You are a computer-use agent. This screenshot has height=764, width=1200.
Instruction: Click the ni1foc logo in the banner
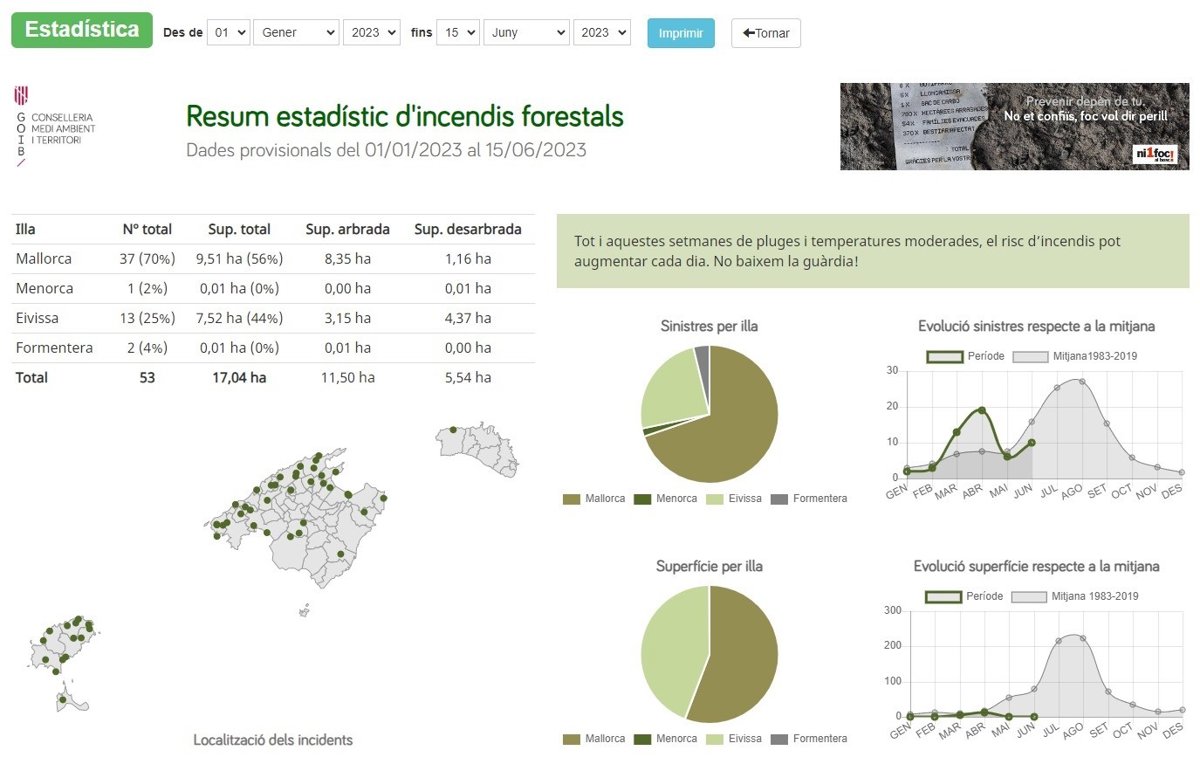1156,154
